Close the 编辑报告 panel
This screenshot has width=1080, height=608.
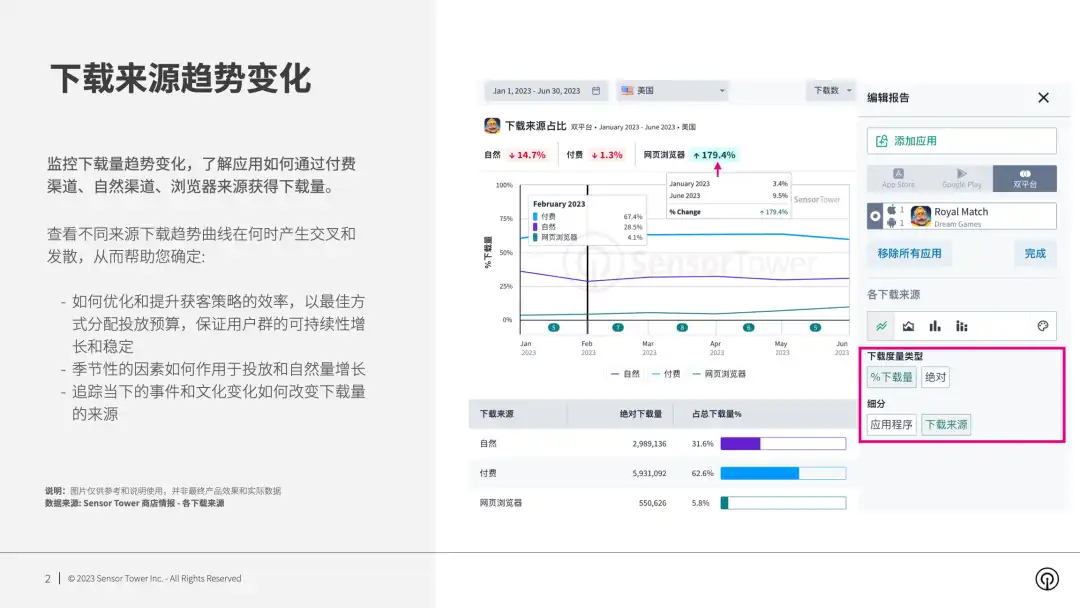pos(1043,98)
